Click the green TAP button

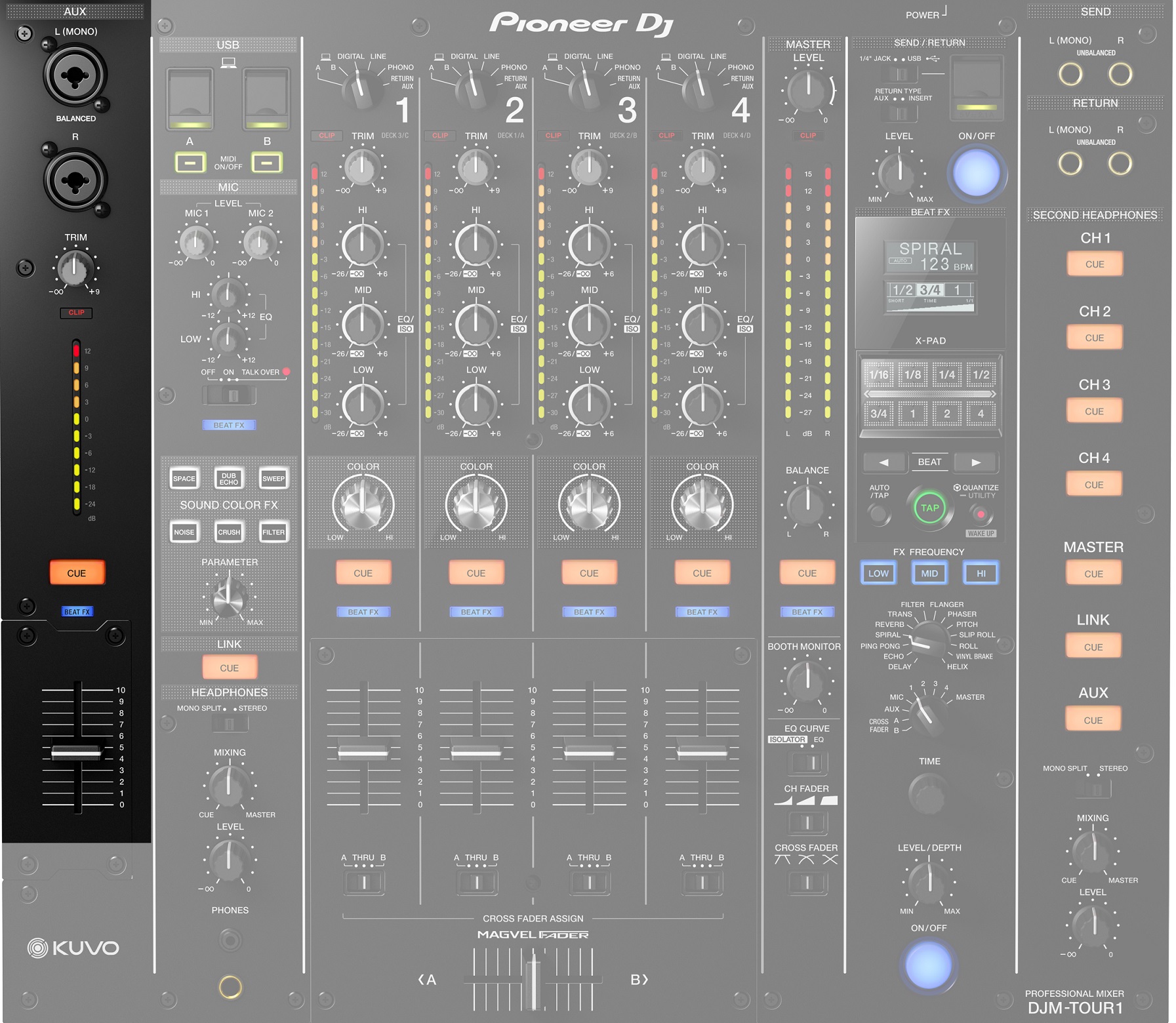tap(929, 508)
